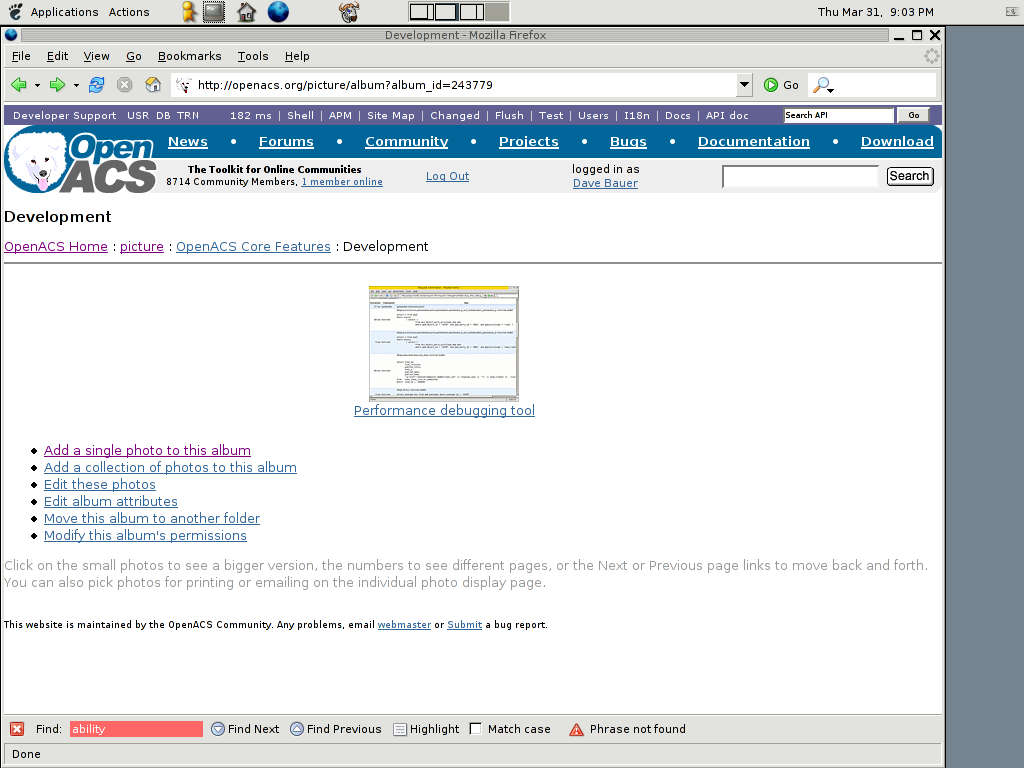Click inside the Search API input field
Viewport: 1024px width, 768px height.
pyautogui.click(x=838, y=115)
